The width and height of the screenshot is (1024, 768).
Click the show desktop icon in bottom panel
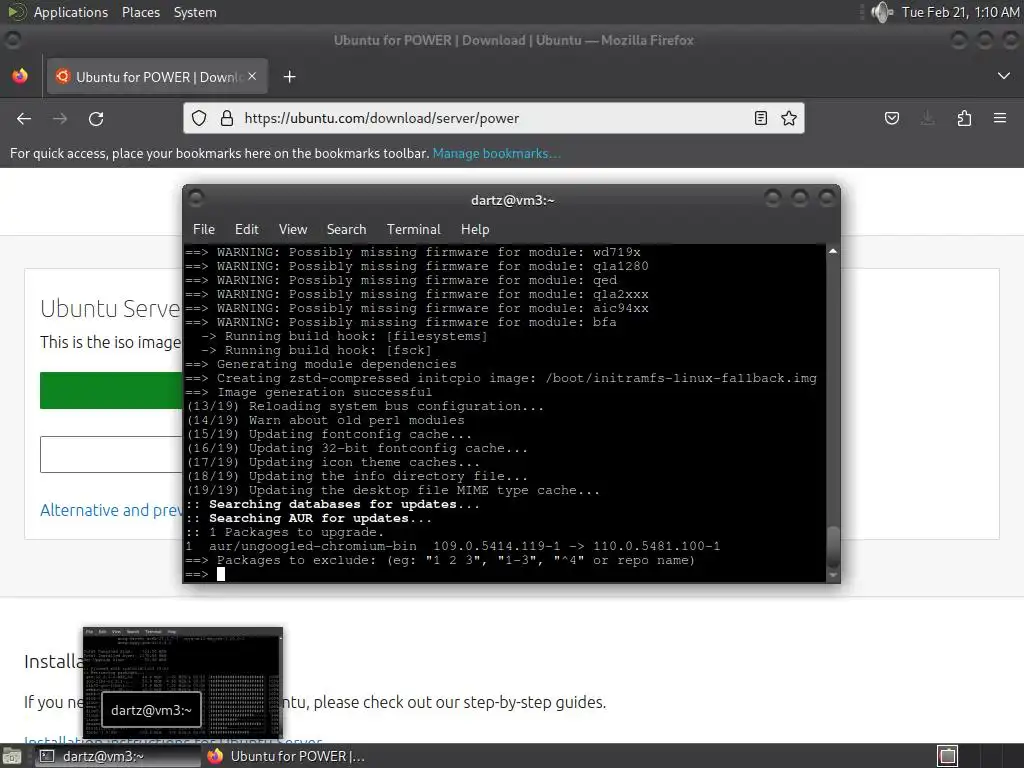(x=12, y=756)
